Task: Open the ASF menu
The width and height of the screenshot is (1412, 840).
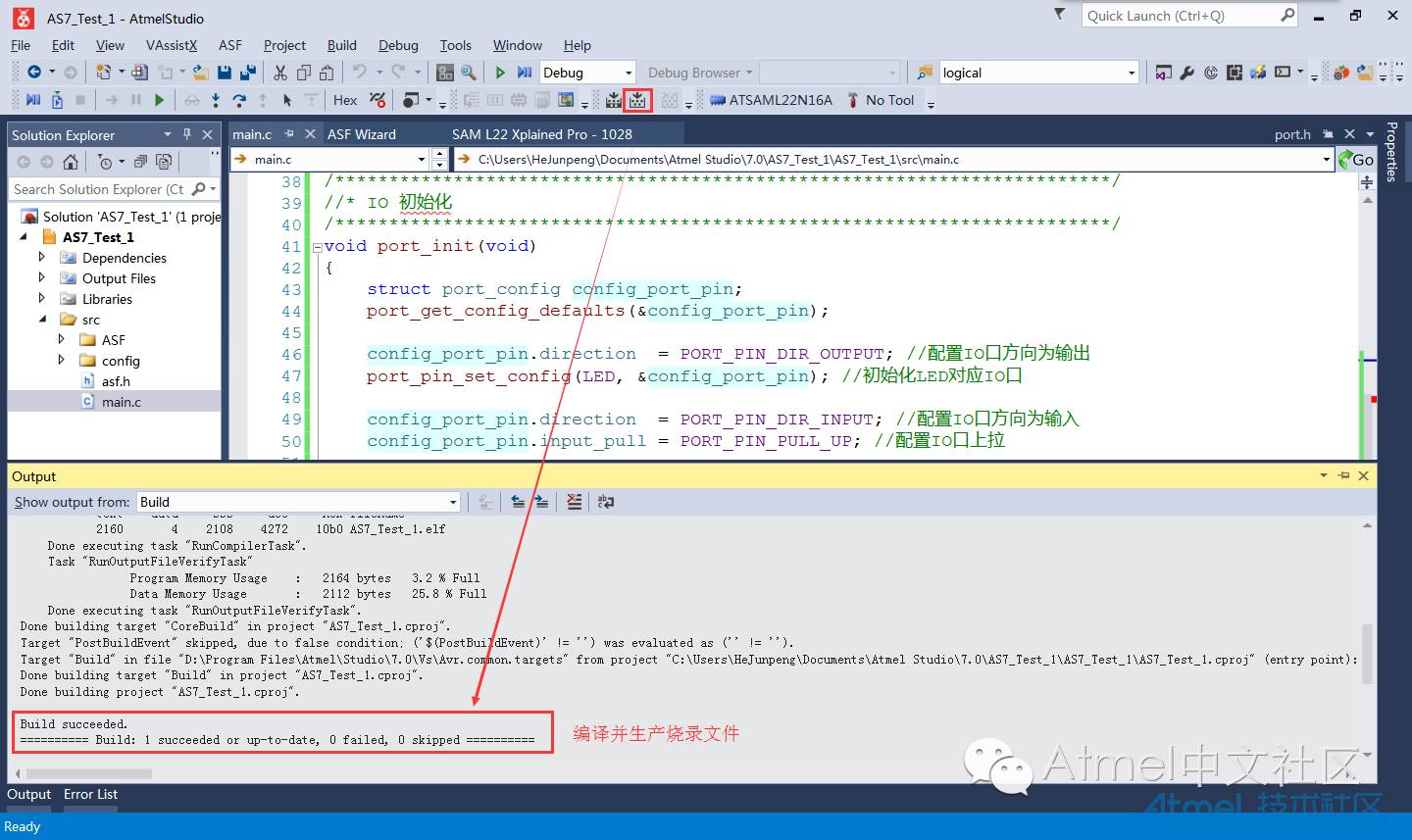Action: (x=230, y=45)
